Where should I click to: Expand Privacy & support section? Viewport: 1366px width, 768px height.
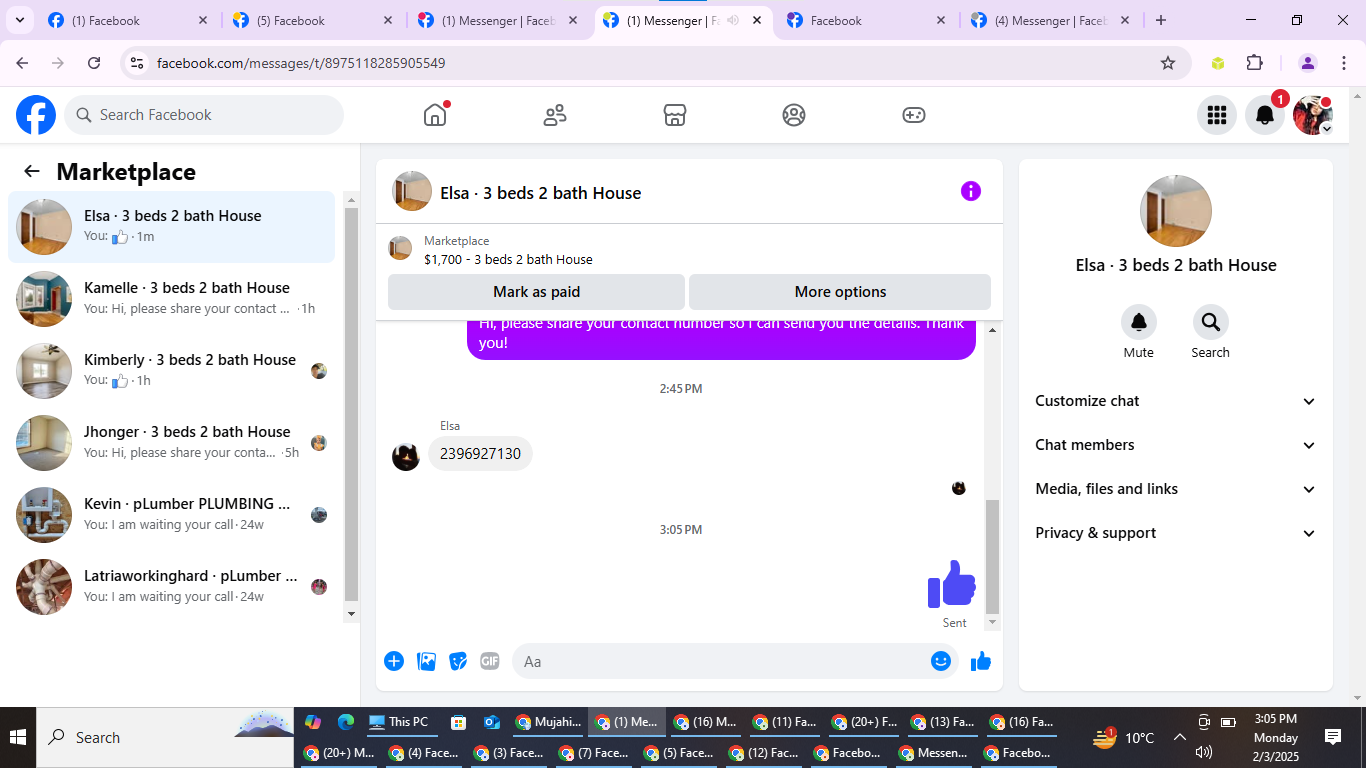[x=1176, y=533]
